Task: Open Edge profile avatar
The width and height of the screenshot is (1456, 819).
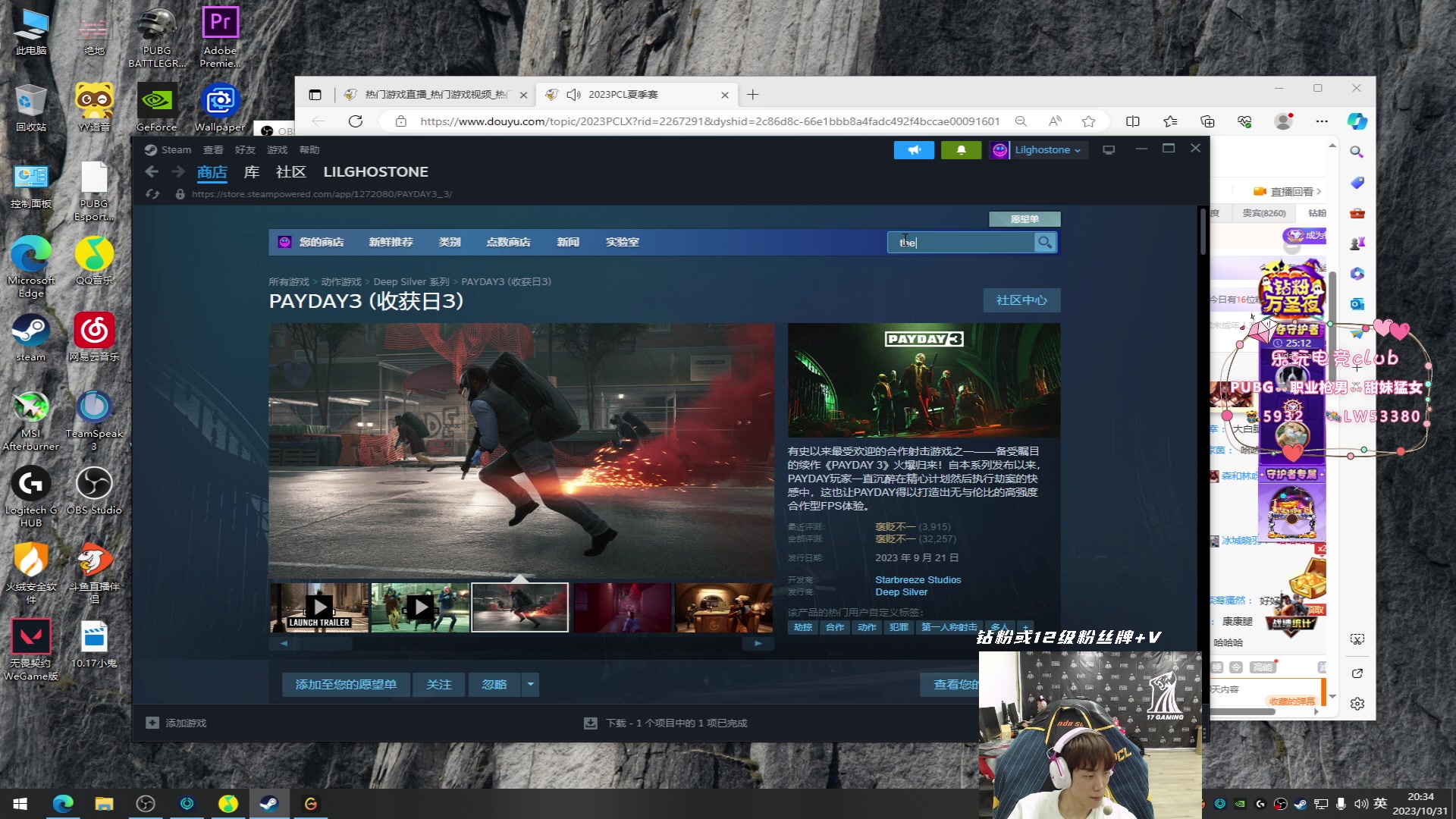Action: (1283, 121)
